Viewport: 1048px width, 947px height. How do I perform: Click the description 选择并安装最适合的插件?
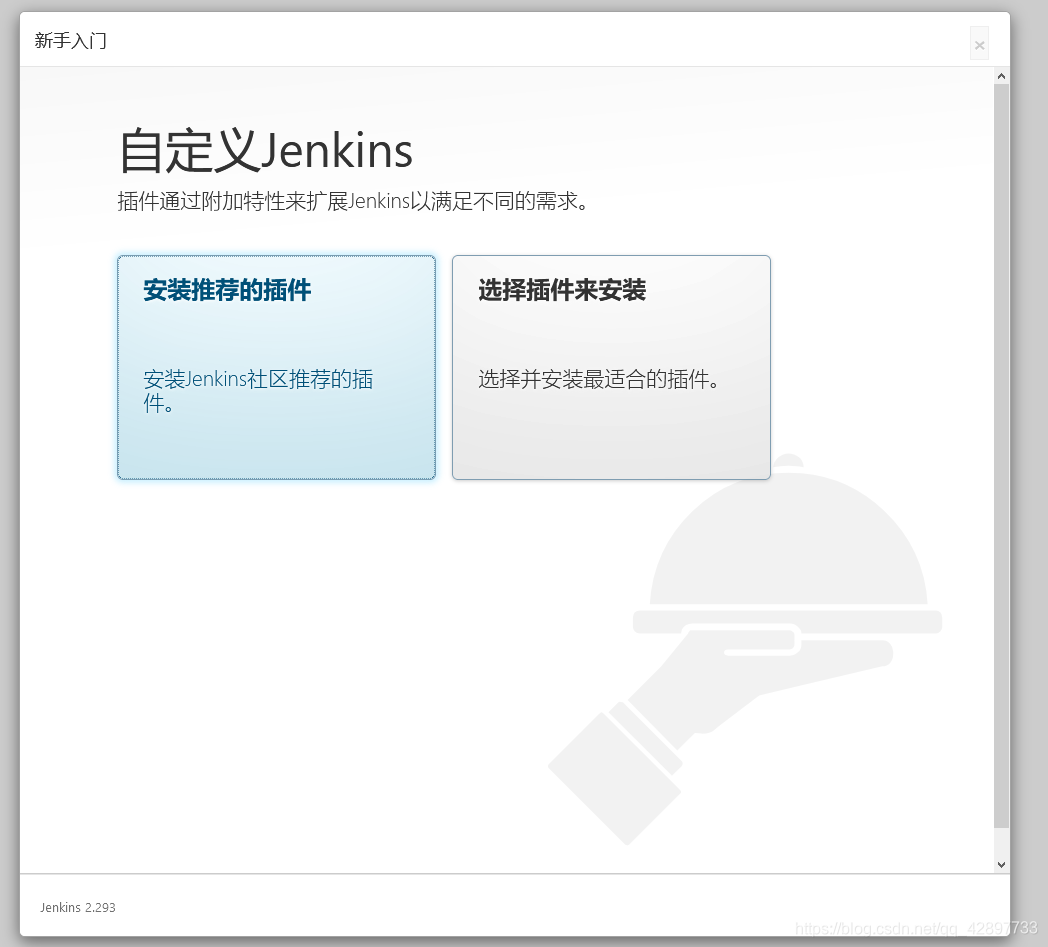599,379
